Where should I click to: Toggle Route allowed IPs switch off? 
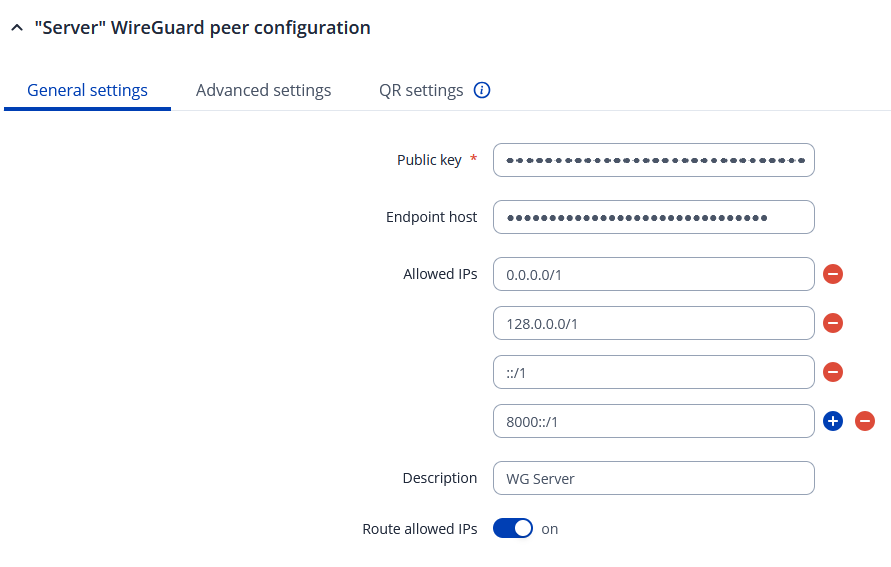(x=513, y=528)
